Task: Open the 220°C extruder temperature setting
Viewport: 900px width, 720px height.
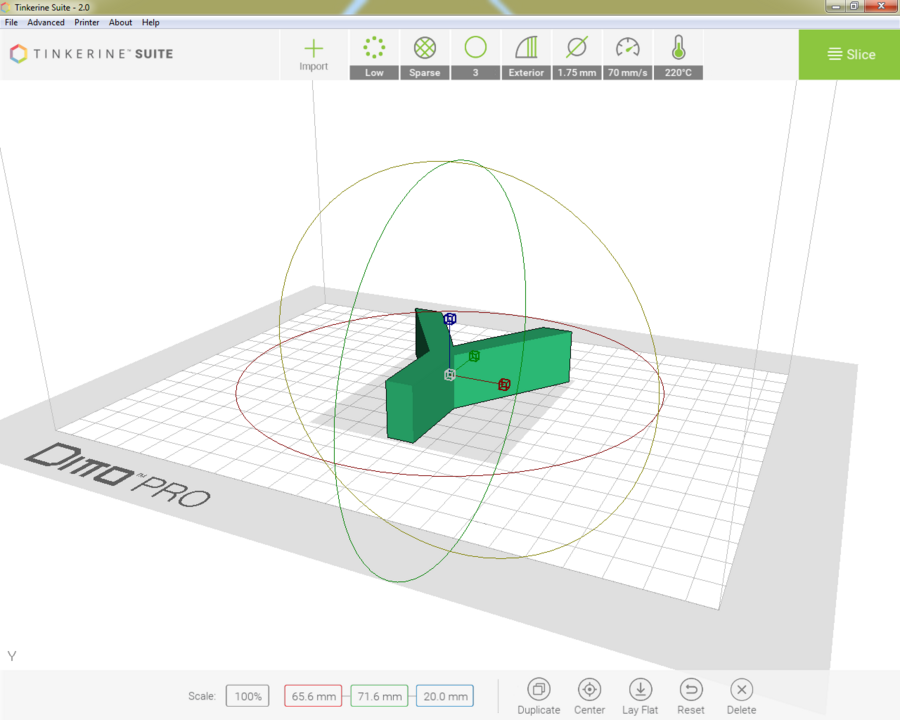Action: click(x=678, y=54)
